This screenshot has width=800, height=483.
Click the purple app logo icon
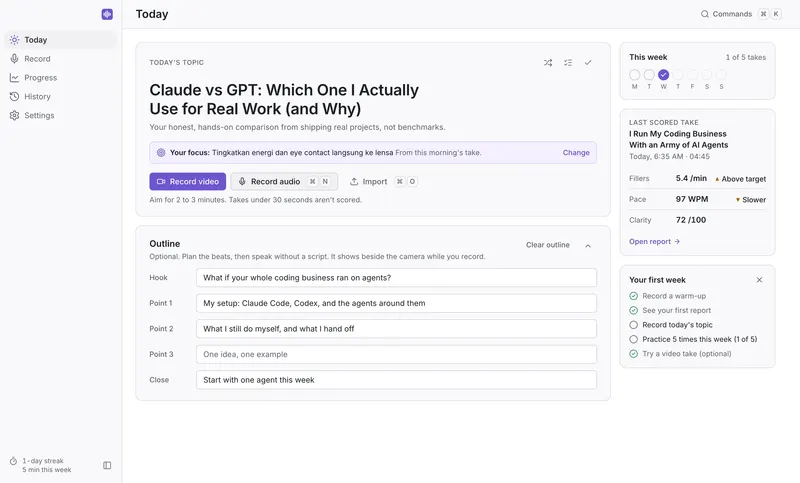(107, 14)
